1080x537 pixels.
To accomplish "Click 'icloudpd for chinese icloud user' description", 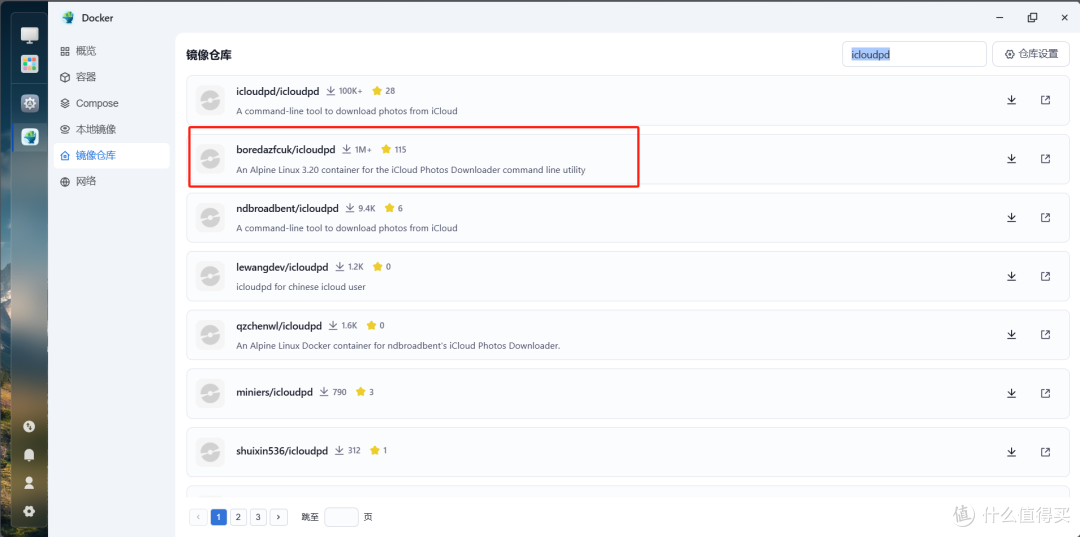I will pyautogui.click(x=300, y=286).
